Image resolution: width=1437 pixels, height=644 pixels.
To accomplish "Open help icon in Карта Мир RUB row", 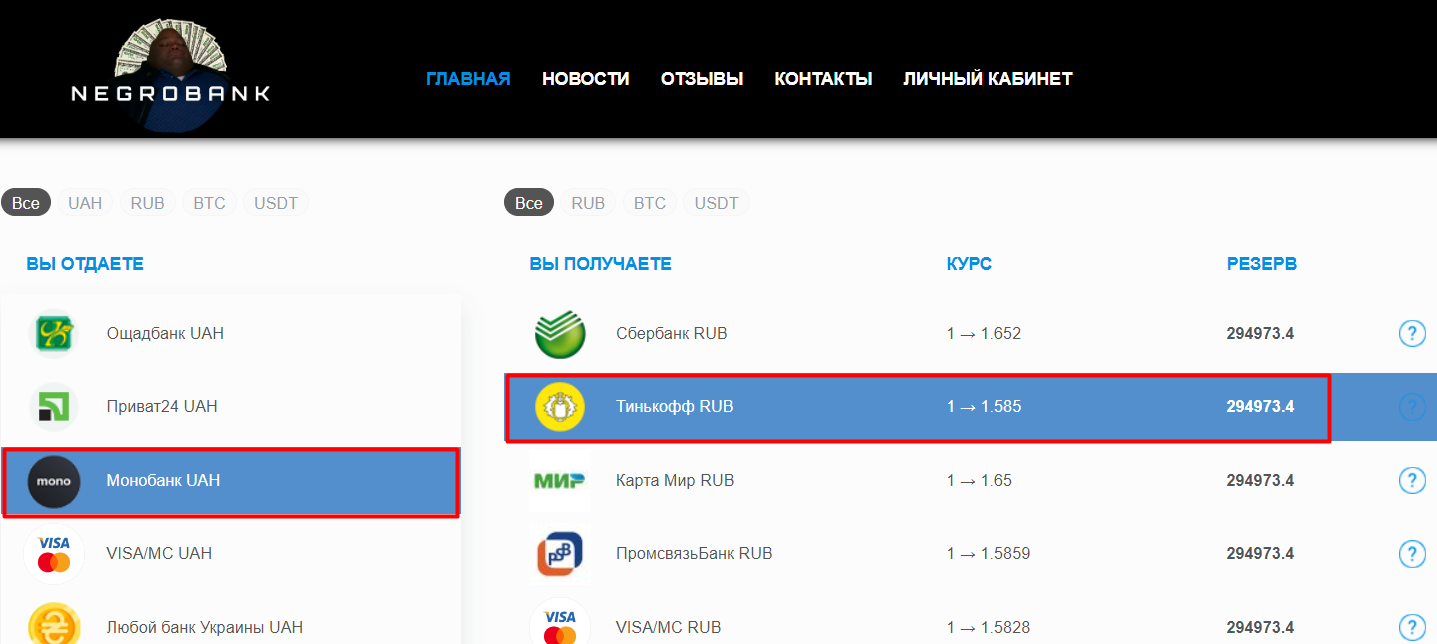I will [1411, 481].
